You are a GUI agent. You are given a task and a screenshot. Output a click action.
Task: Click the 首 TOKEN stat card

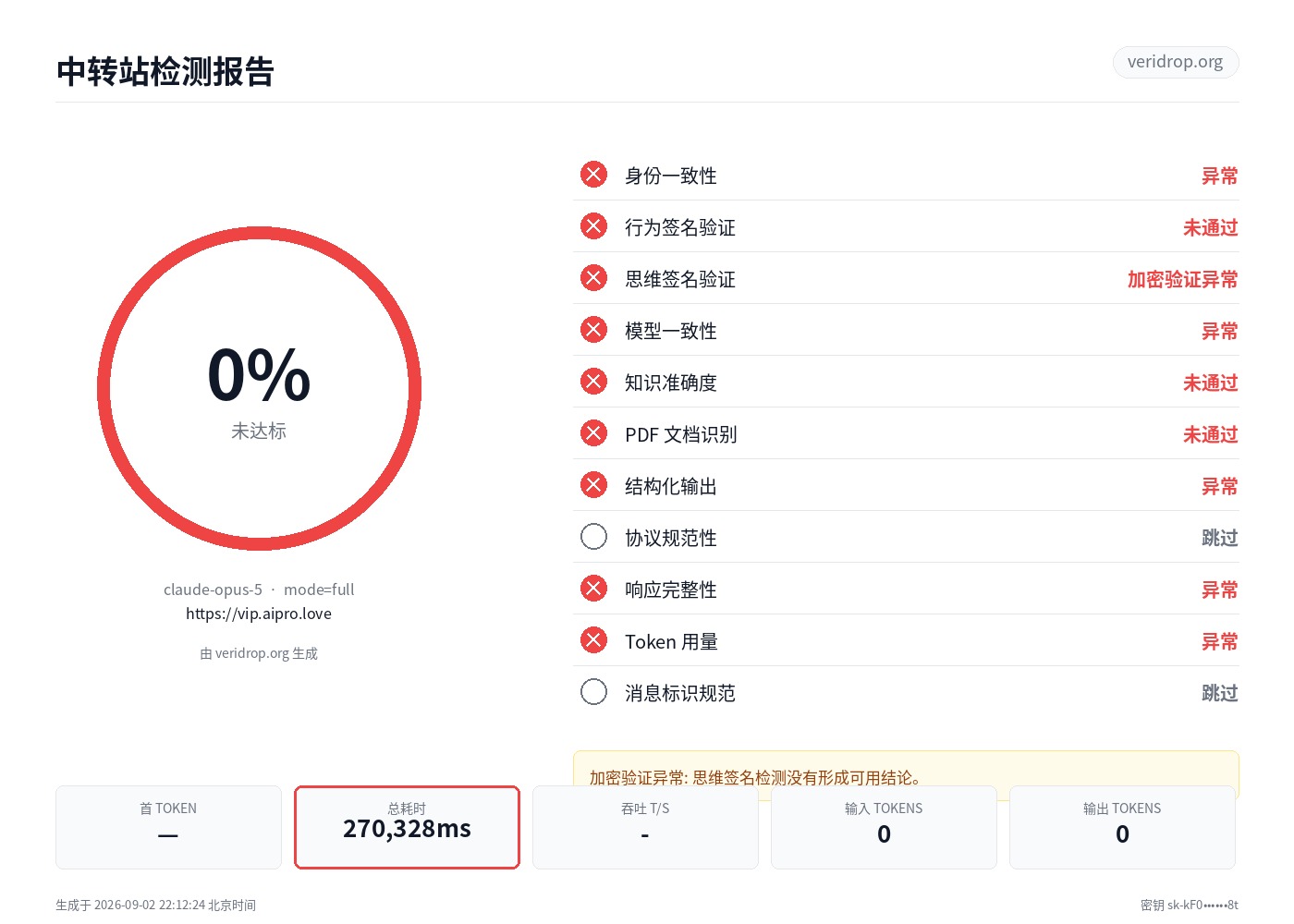(x=168, y=827)
